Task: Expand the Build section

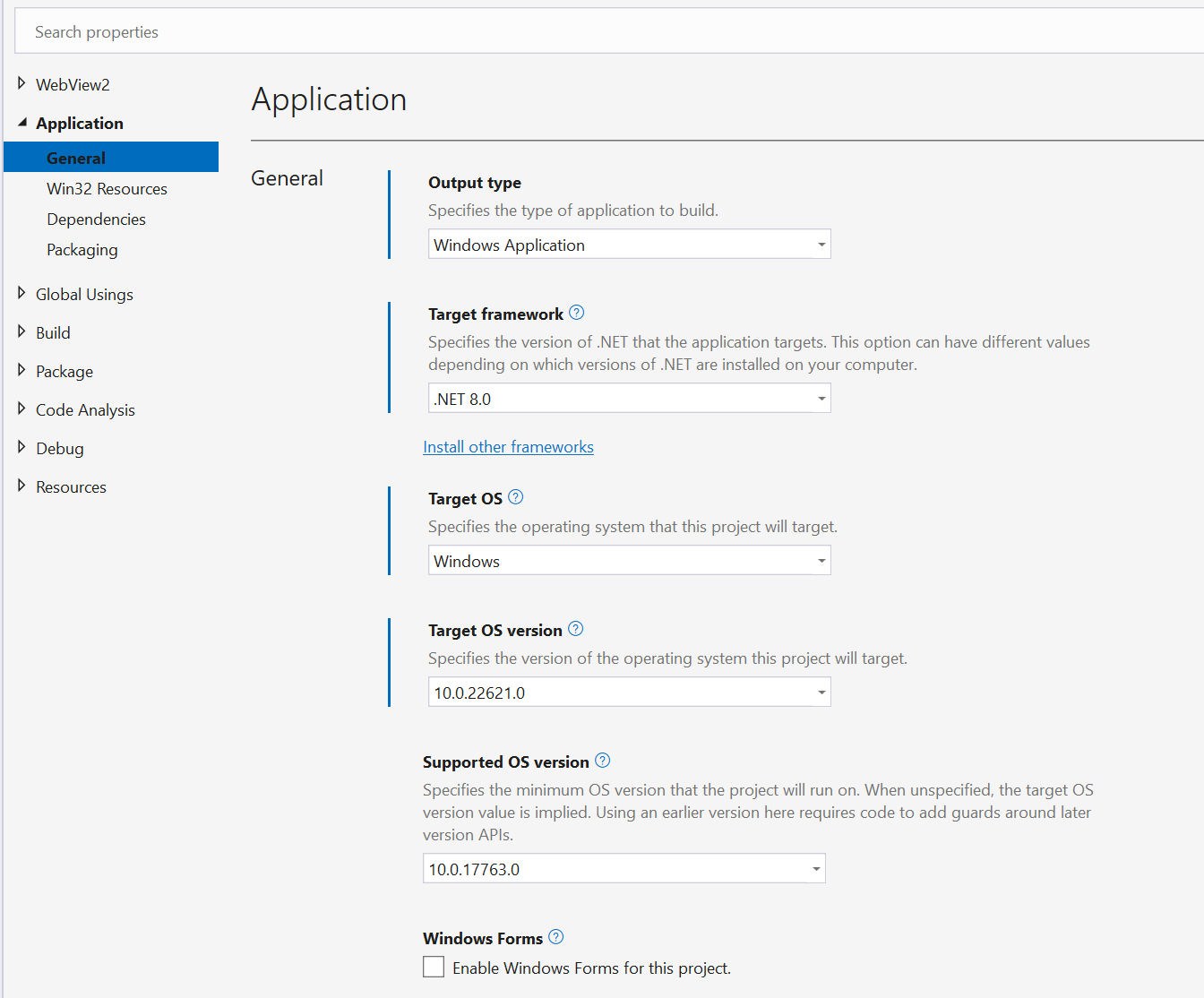Action: pyautogui.click(x=21, y=331)
